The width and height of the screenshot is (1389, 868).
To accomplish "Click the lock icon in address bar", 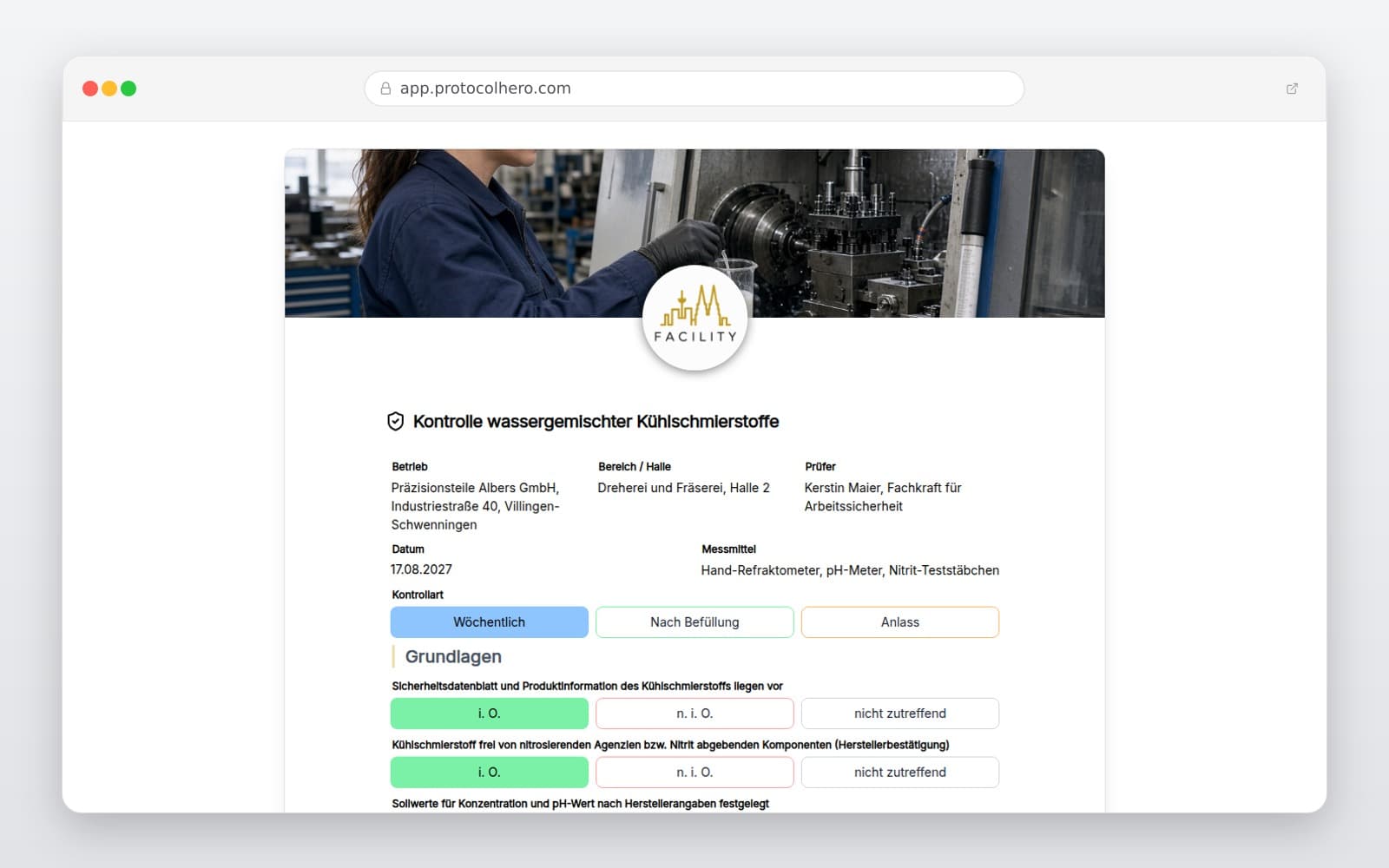I will 385,89.
